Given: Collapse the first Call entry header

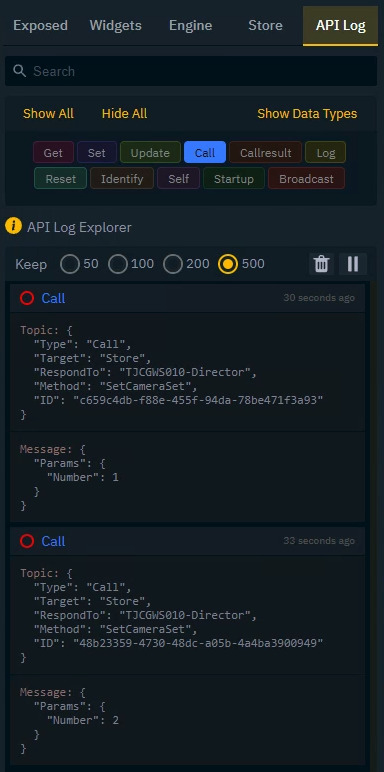Looking at the screenshot, I should [x=188, y=298].
